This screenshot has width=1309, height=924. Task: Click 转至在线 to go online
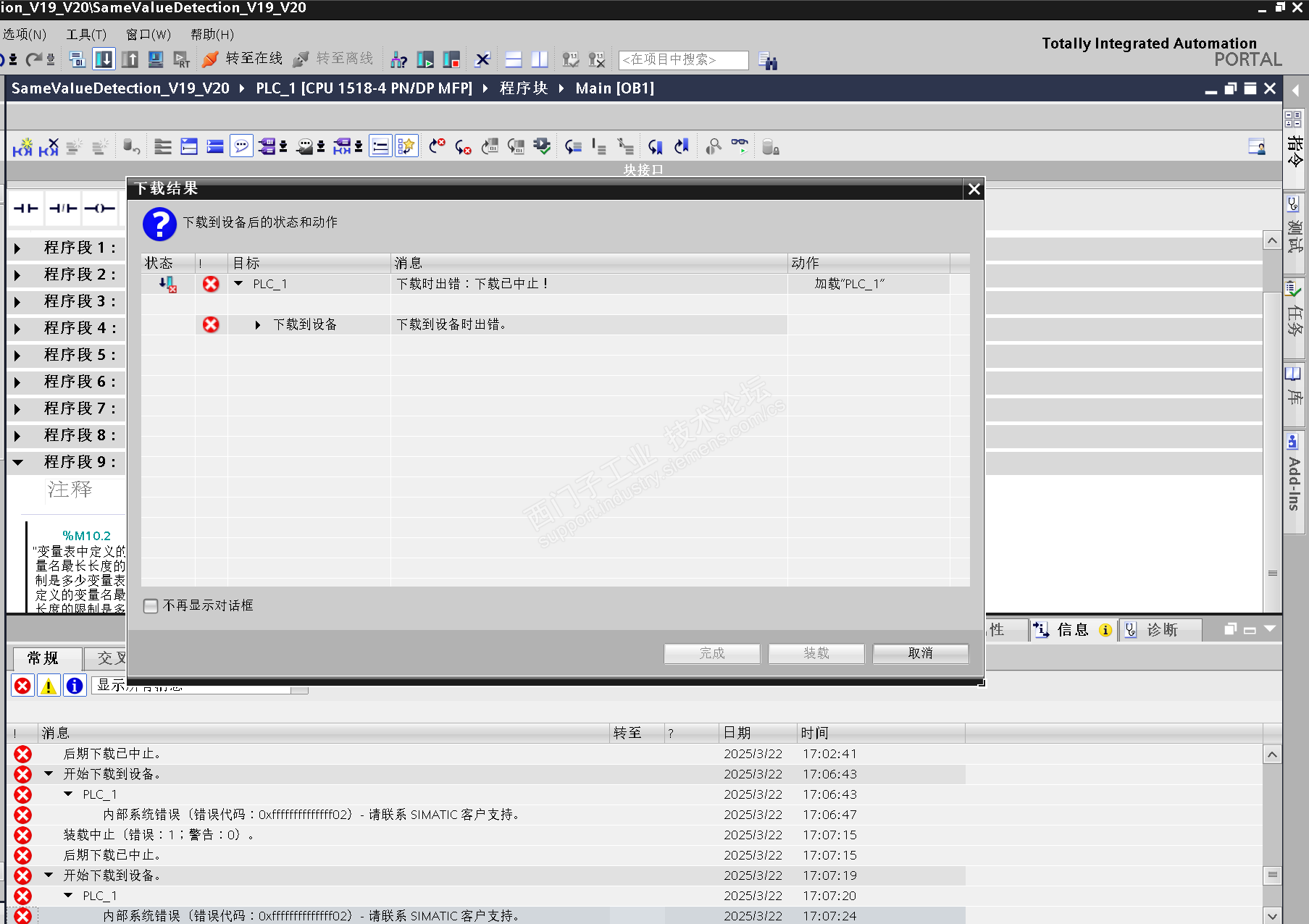(243, 59)
